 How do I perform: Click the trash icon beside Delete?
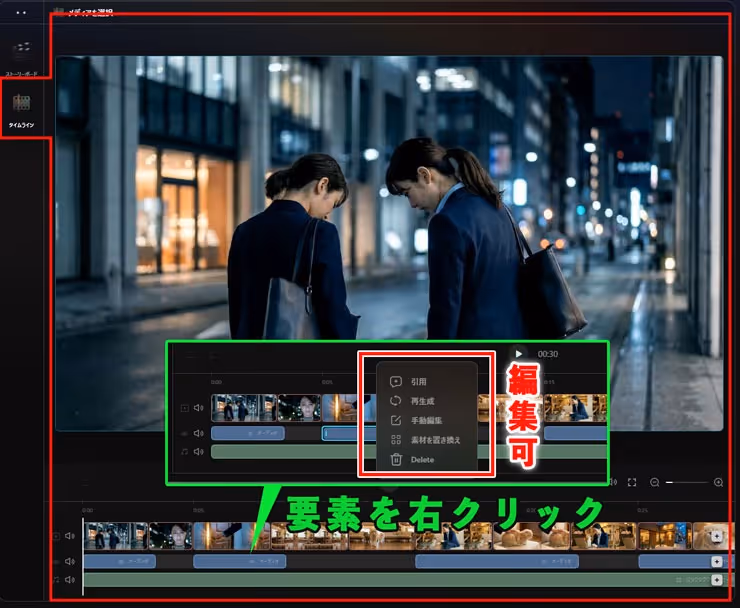[396, 459]
